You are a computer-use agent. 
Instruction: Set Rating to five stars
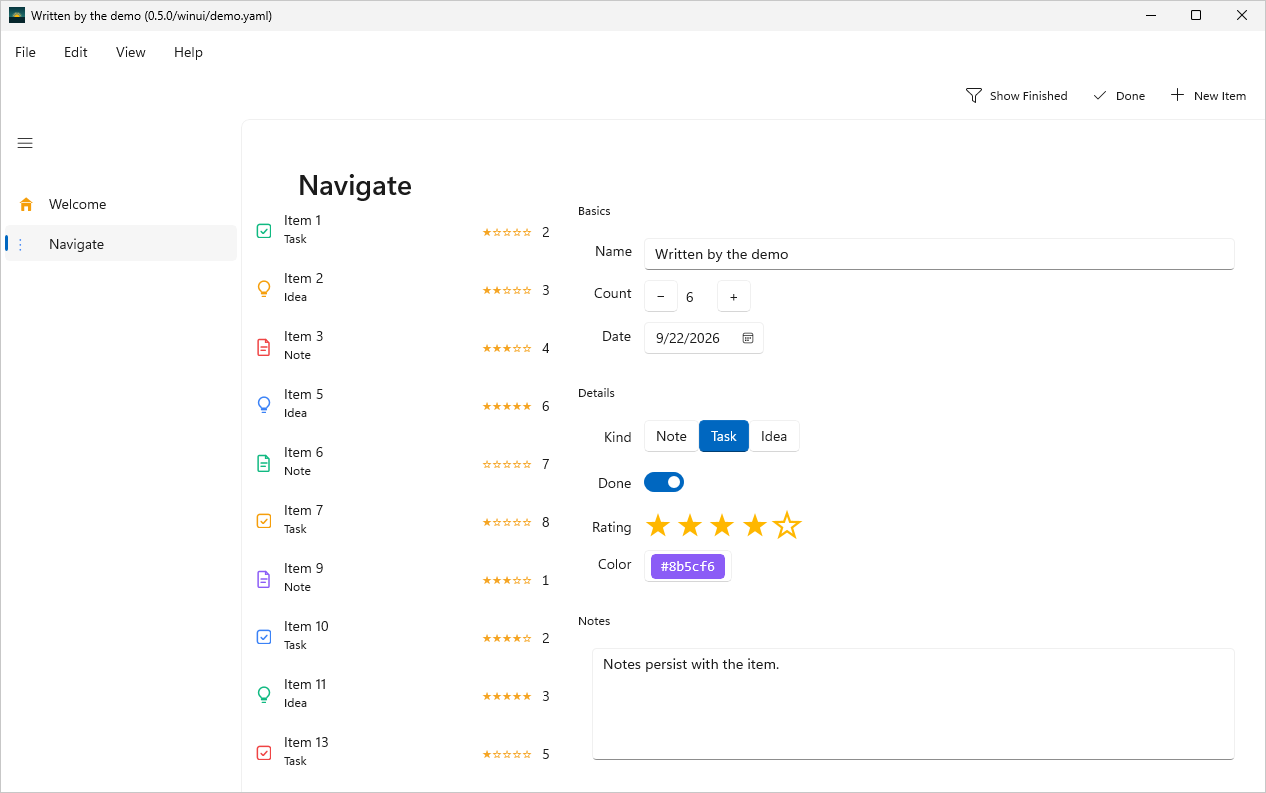click(787, 525)
